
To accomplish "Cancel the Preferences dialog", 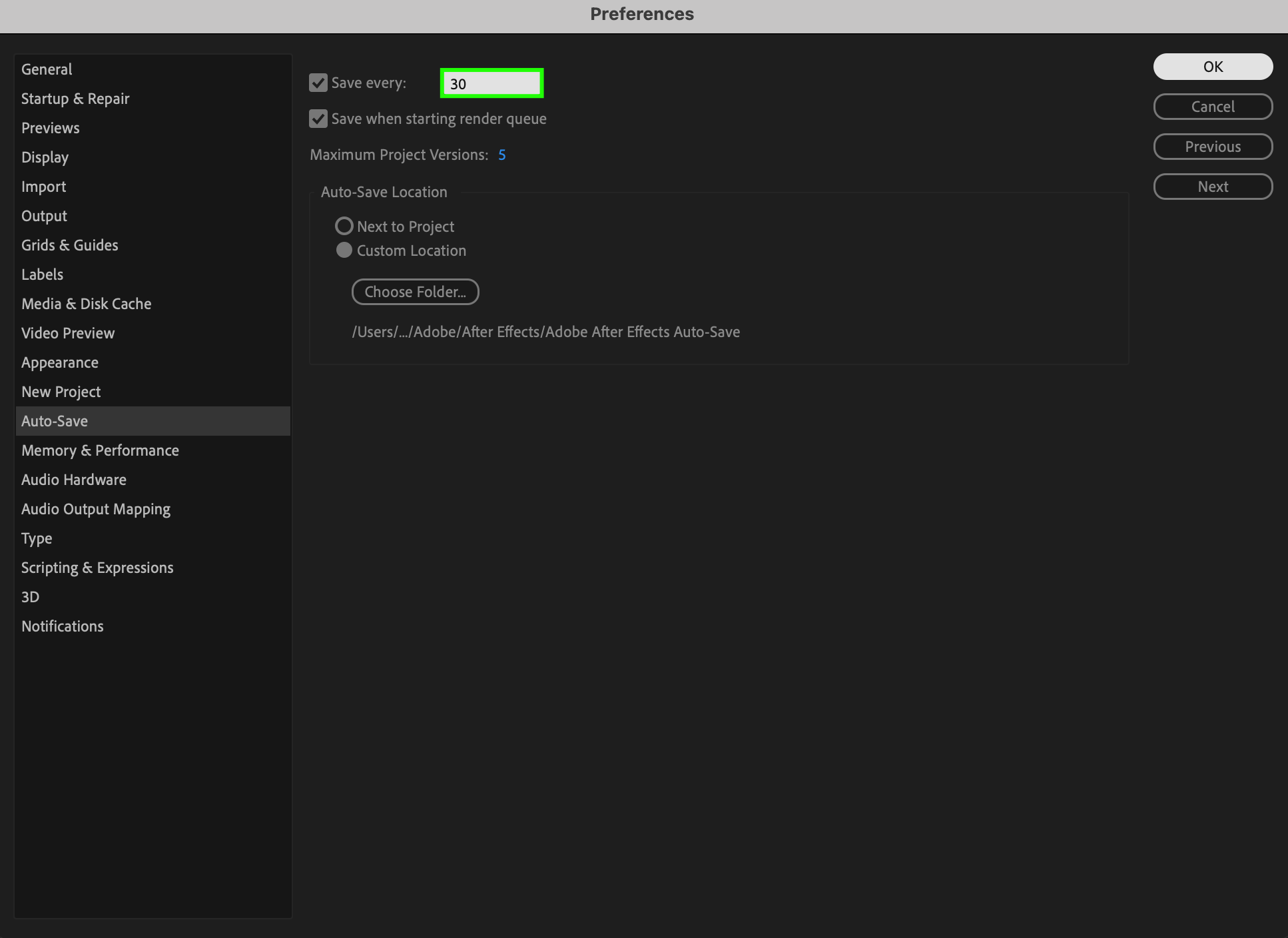I will point(1212,107).
